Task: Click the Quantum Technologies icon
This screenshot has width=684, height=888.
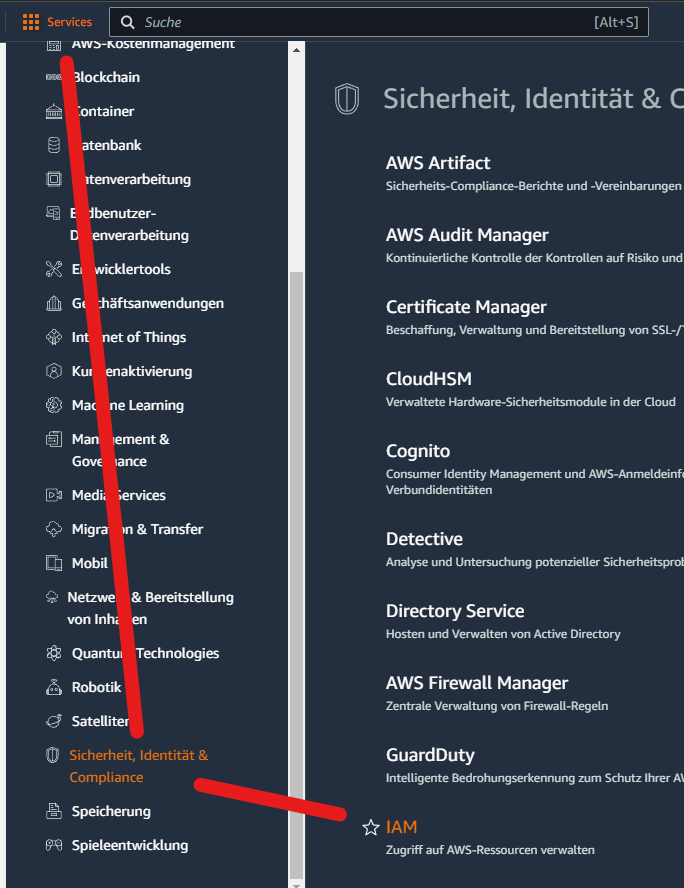Action: (x=54, y=653)
